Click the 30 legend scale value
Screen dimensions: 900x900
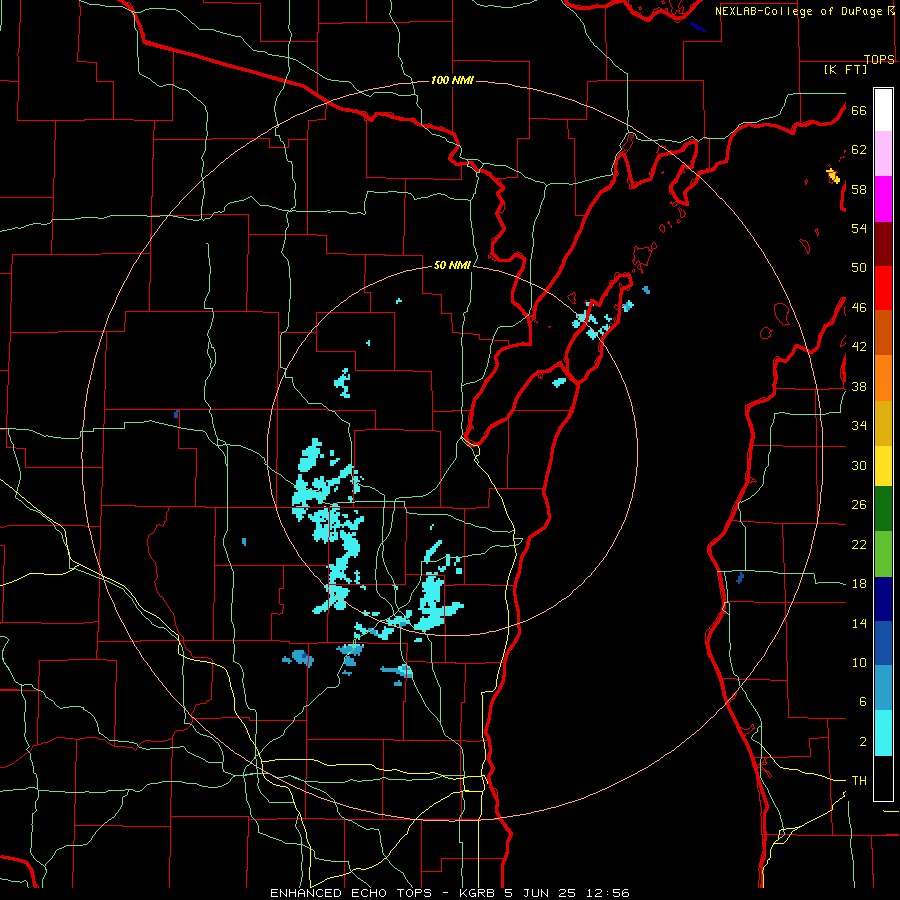859,465
